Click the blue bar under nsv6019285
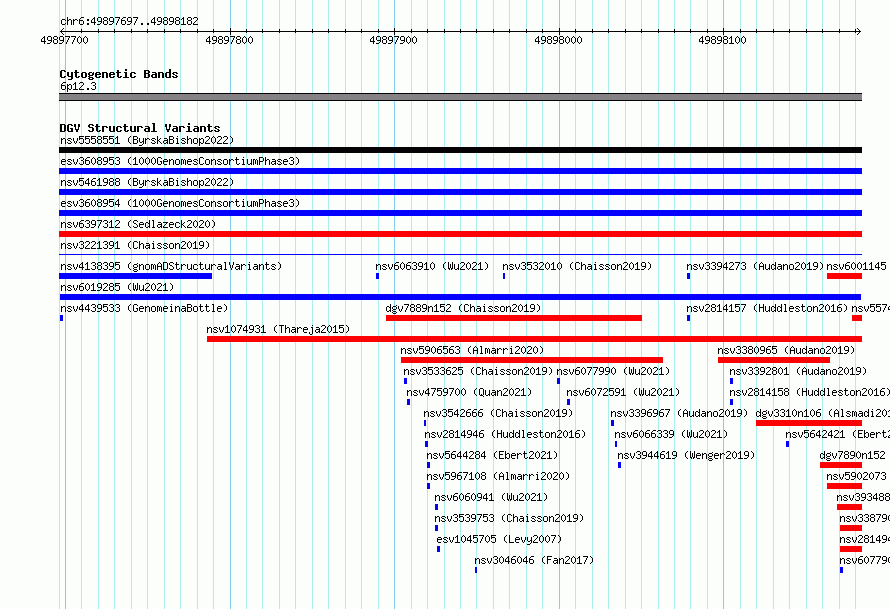This screenshot has height=609, width=890. [x=460, y=297]
